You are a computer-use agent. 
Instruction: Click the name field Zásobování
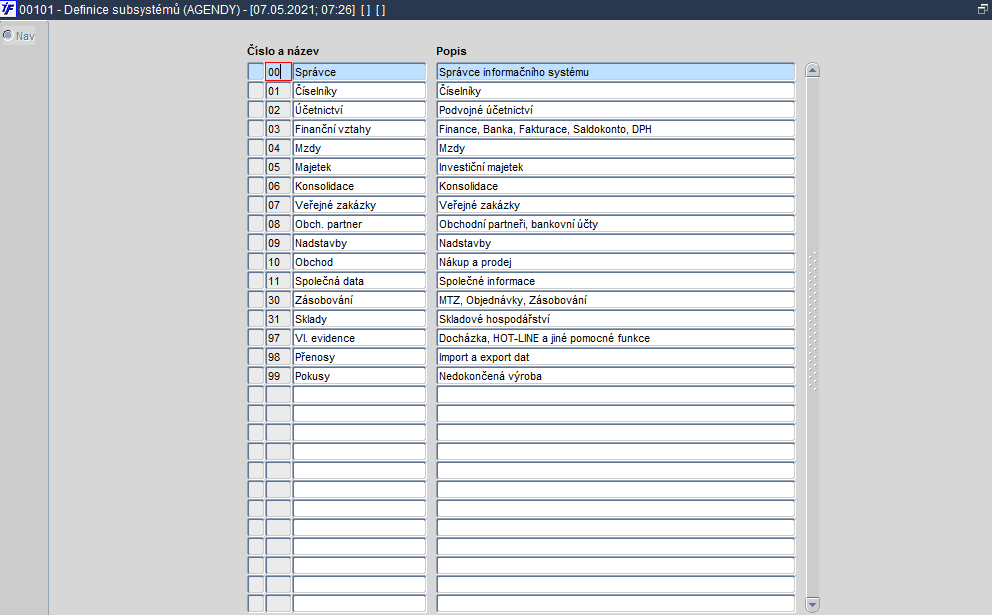359,299
